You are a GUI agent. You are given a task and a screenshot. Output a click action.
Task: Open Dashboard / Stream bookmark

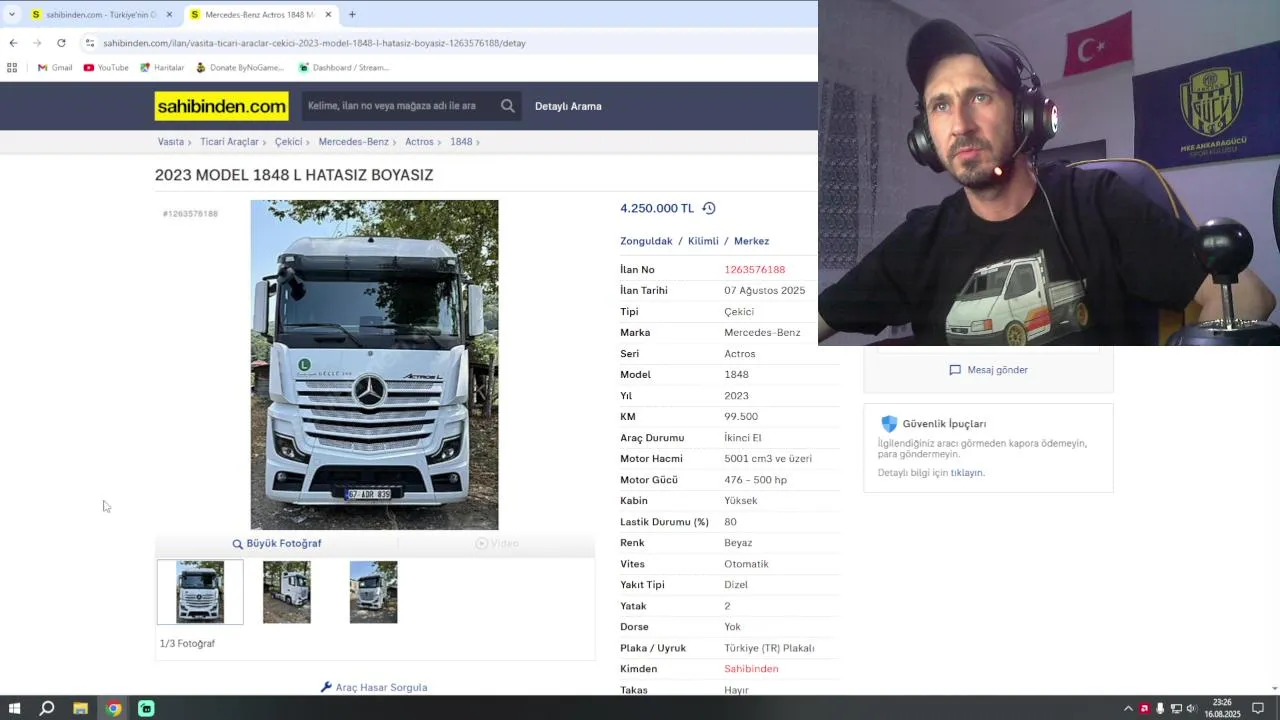tap(344, 68)
